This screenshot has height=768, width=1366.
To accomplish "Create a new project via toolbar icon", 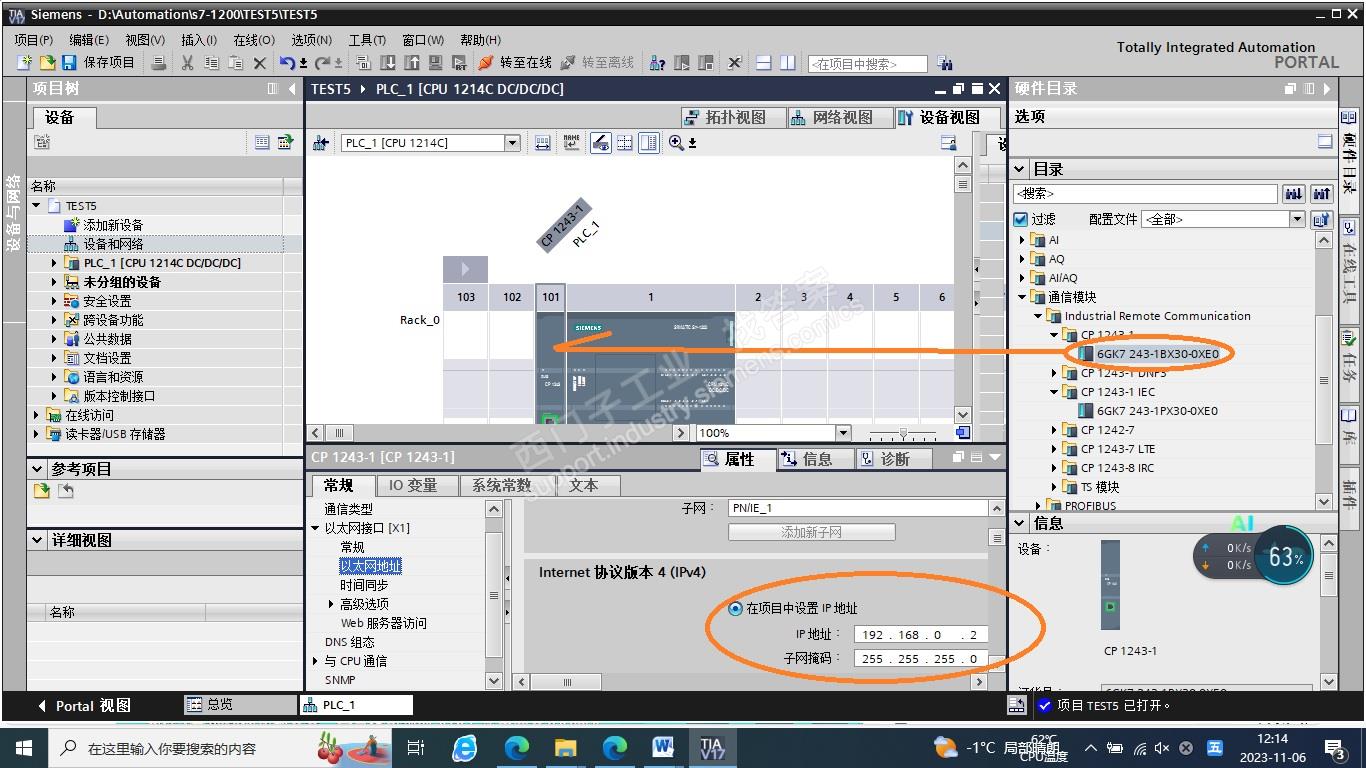I will pyautogui.click(x=25, y=63).
